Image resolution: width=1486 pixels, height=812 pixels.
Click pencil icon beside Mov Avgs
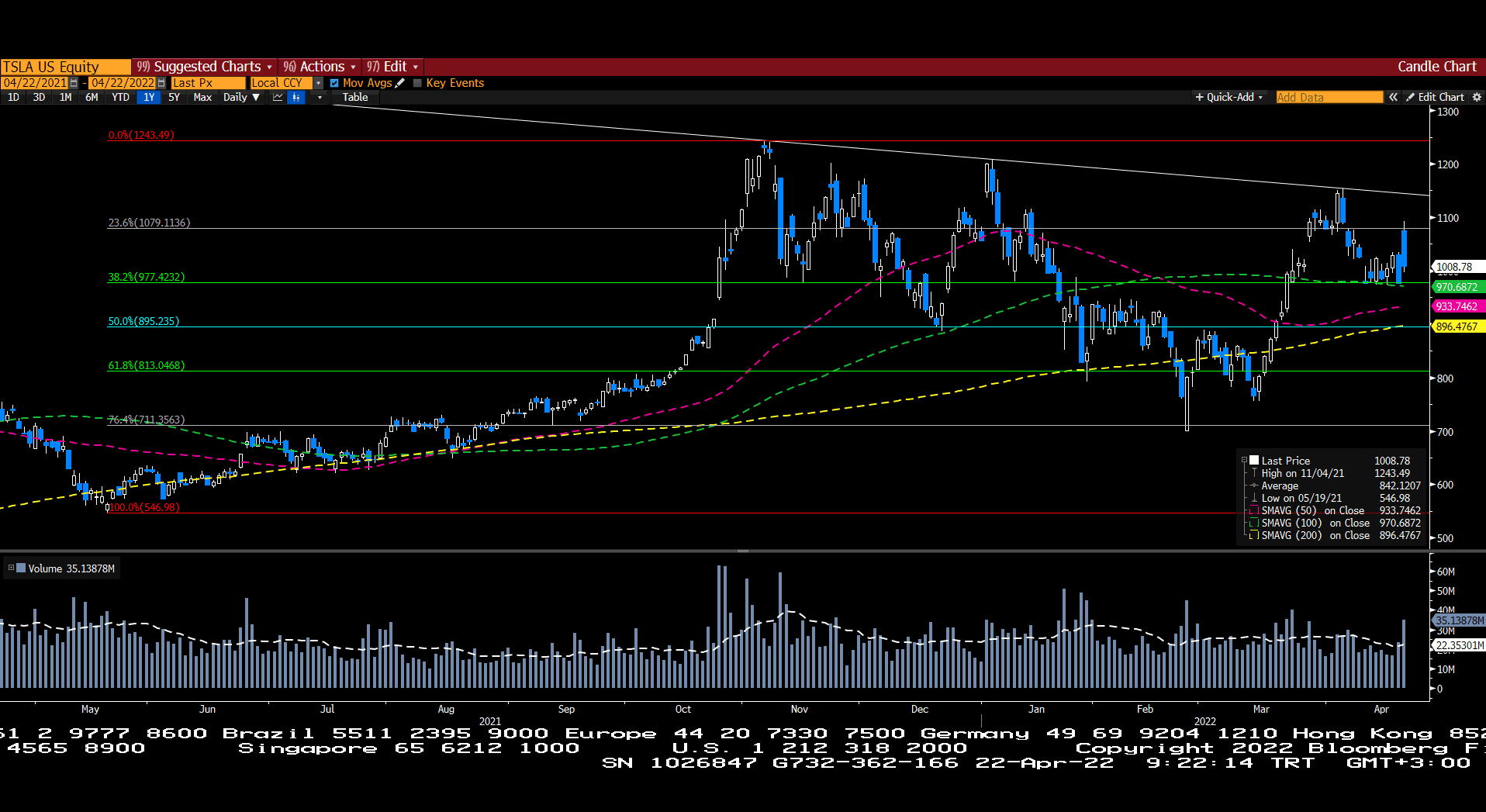400,83
